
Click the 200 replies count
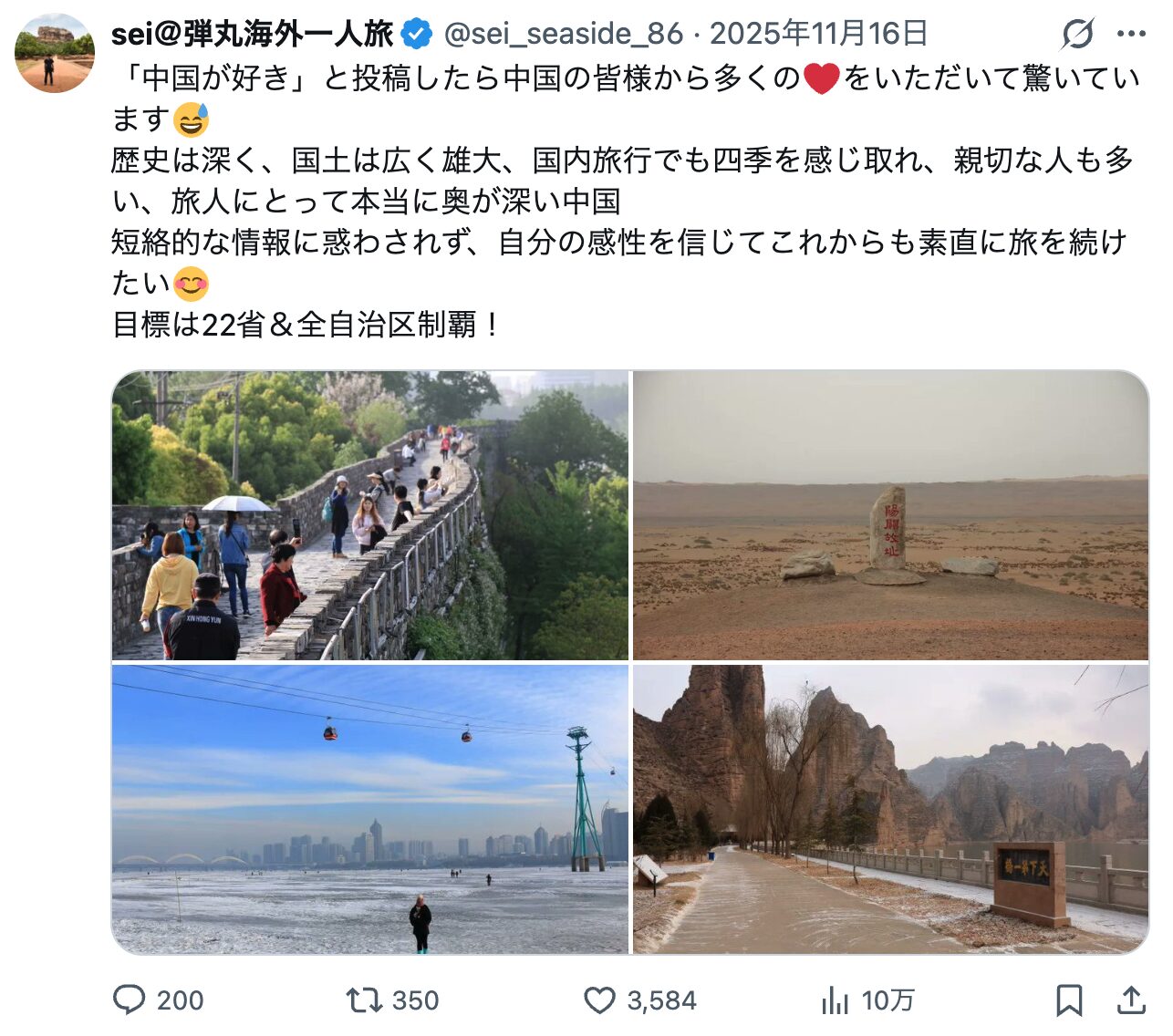click(x=180, y=1000)
